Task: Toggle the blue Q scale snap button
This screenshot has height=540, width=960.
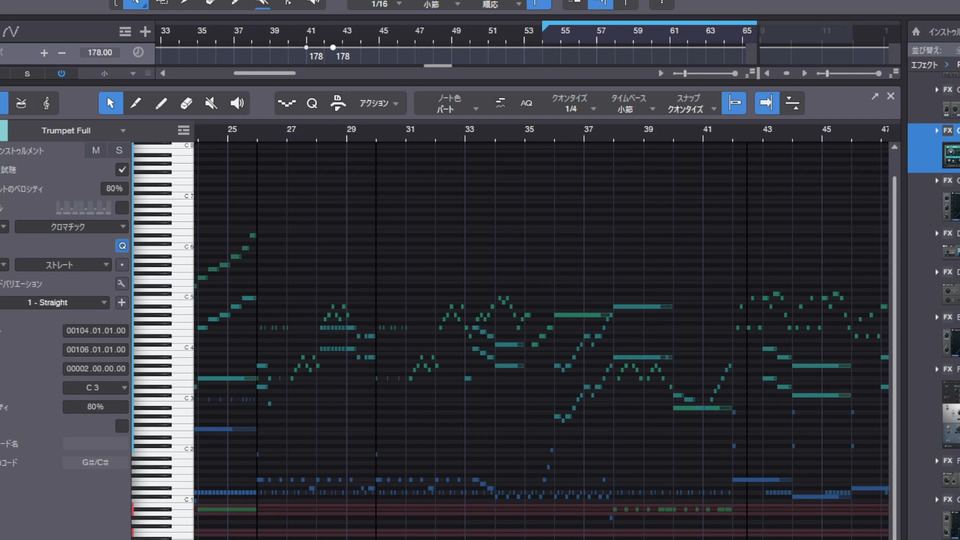Action: click(122, 246)
